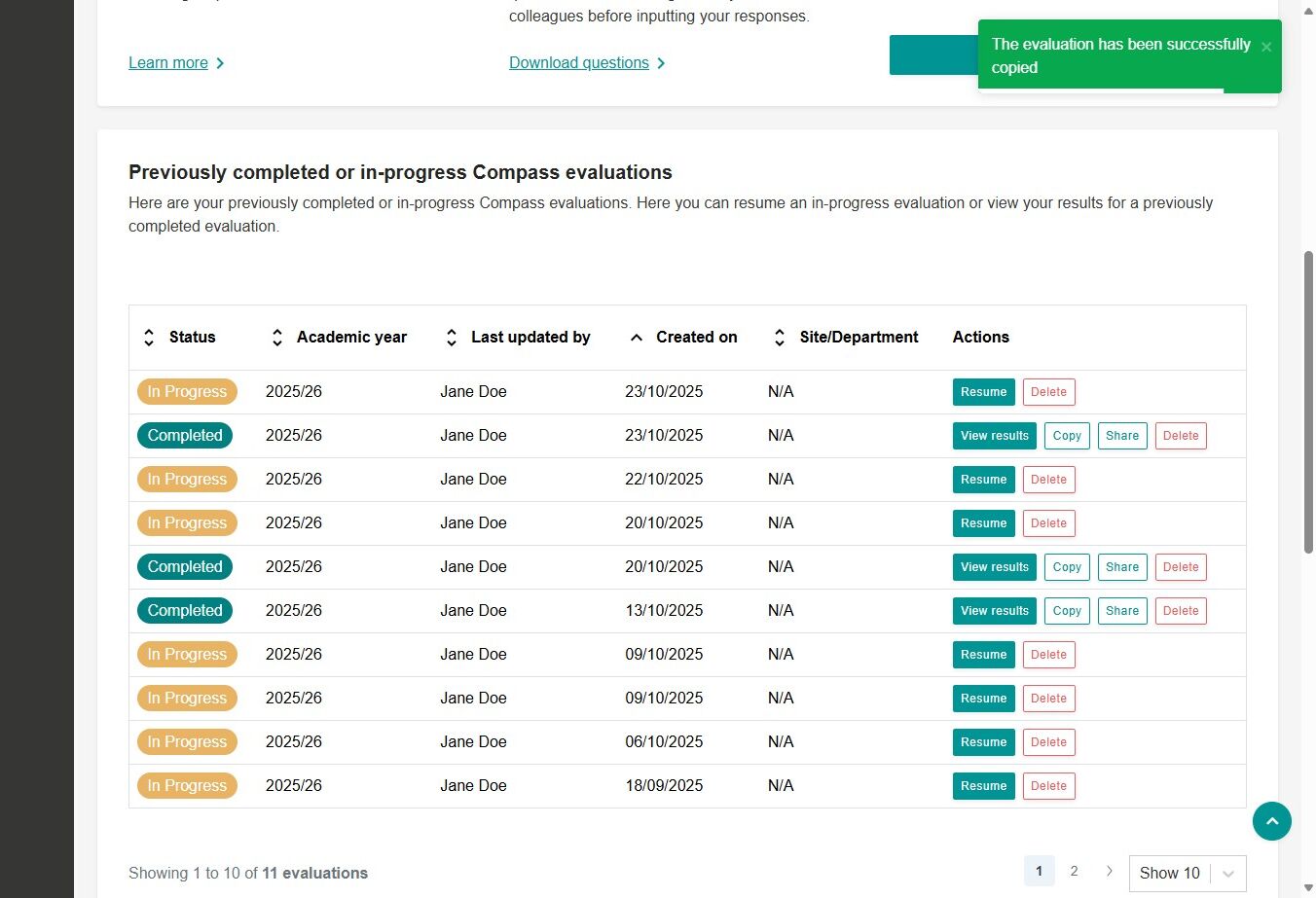Copy the Completed evaluation from 20/10/2025
The image size is (1316, 898).
coord(1067,567)
